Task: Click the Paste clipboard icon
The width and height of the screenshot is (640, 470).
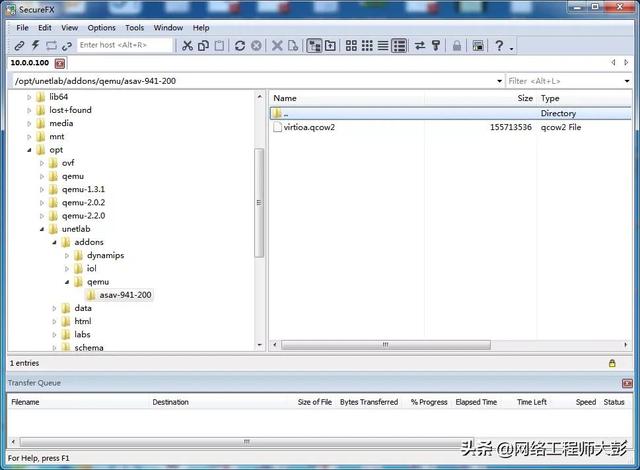Action: click(219, 45)
